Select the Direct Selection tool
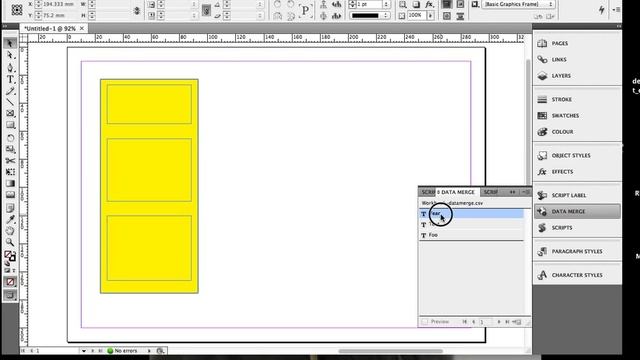Image resolution: width=640 pixels, height=360 pixels. coord(10,55)
